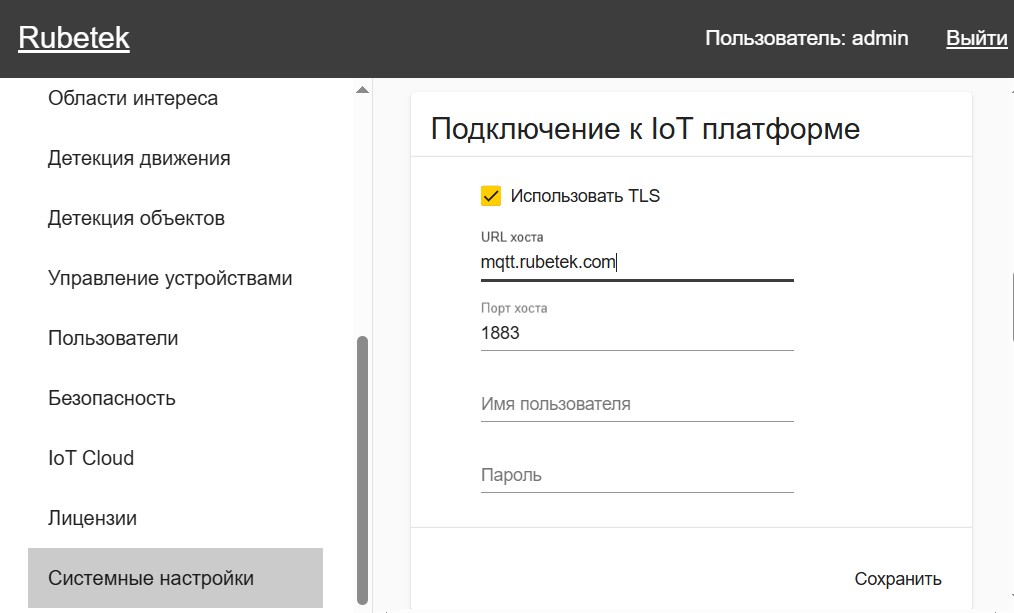The image size is (1014, 613).
Task: Go to Детекция объектов settings
Action: click(x=136, y=218)
